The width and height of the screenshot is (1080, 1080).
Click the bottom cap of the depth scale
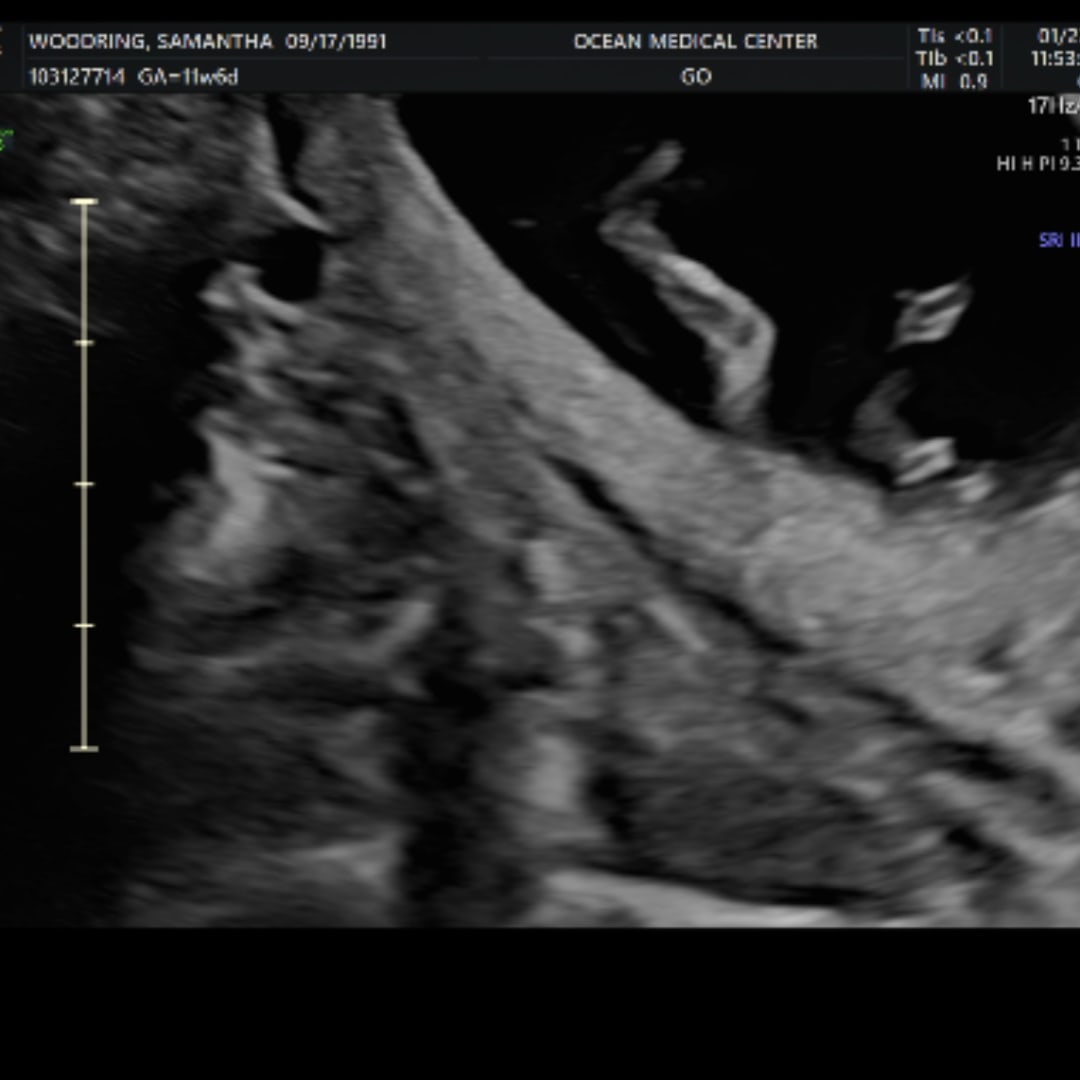point(84,747)
